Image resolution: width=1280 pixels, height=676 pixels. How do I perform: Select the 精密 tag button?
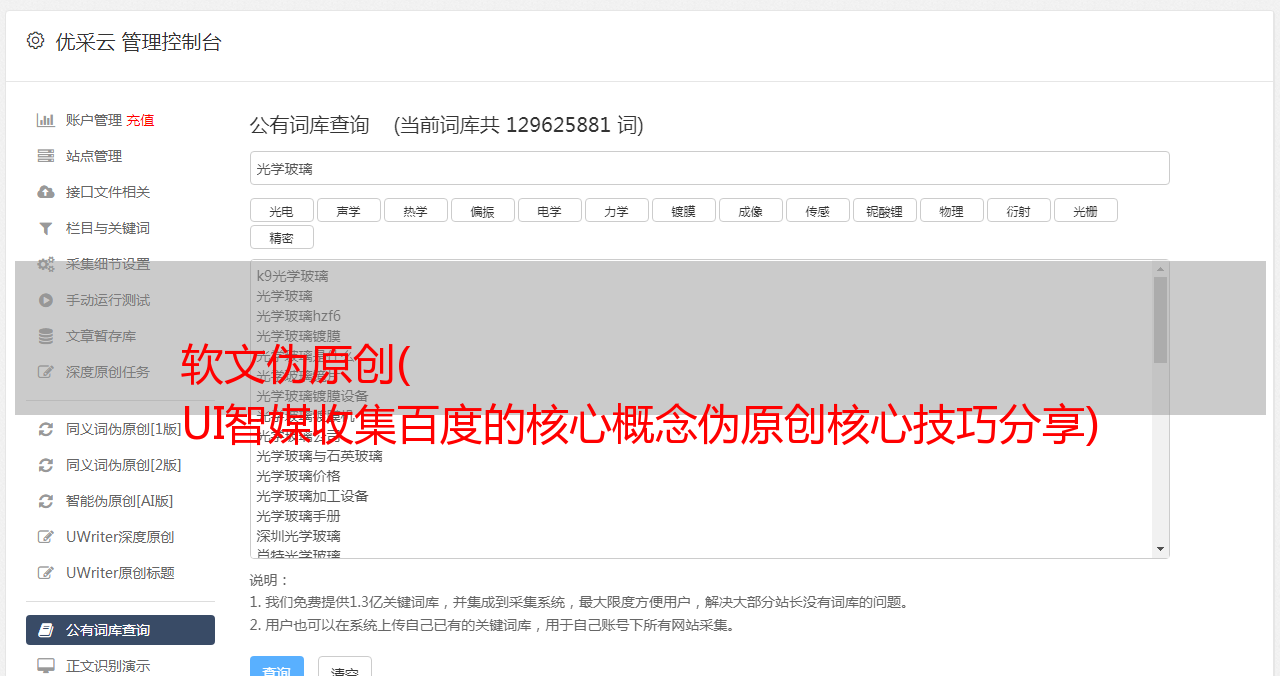[282, 238]
